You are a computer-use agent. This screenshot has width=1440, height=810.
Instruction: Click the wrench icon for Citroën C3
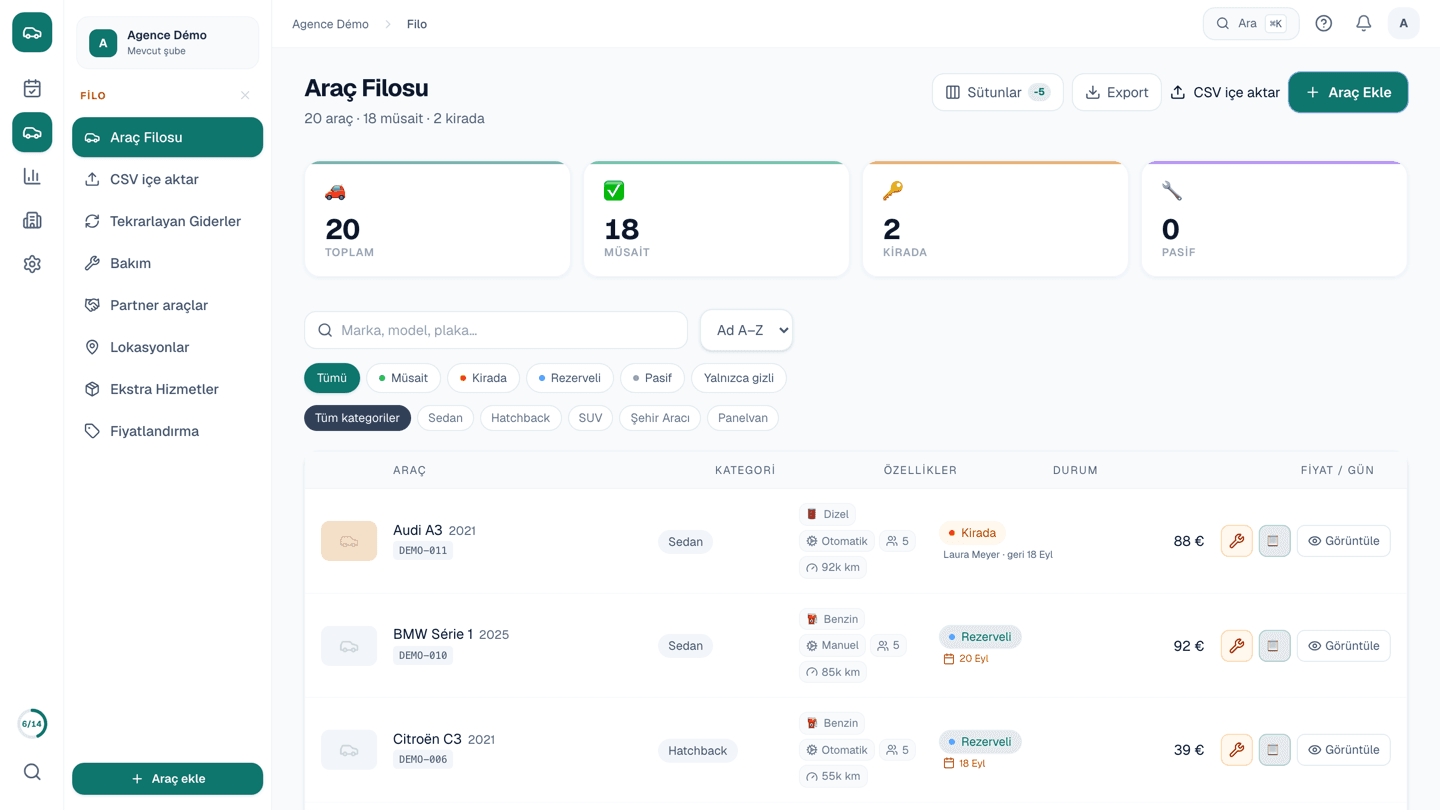[1236, 750]
